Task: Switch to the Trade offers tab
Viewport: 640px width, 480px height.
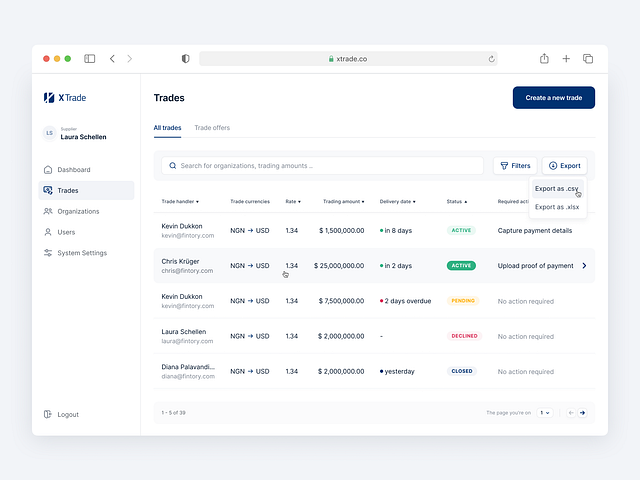Action: click(212, 128)
